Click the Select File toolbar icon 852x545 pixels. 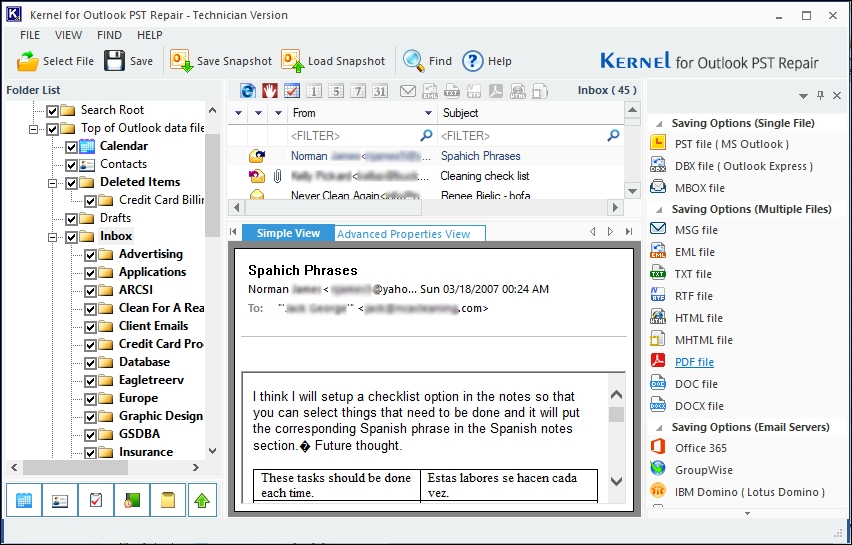click(x=27, y=61)
